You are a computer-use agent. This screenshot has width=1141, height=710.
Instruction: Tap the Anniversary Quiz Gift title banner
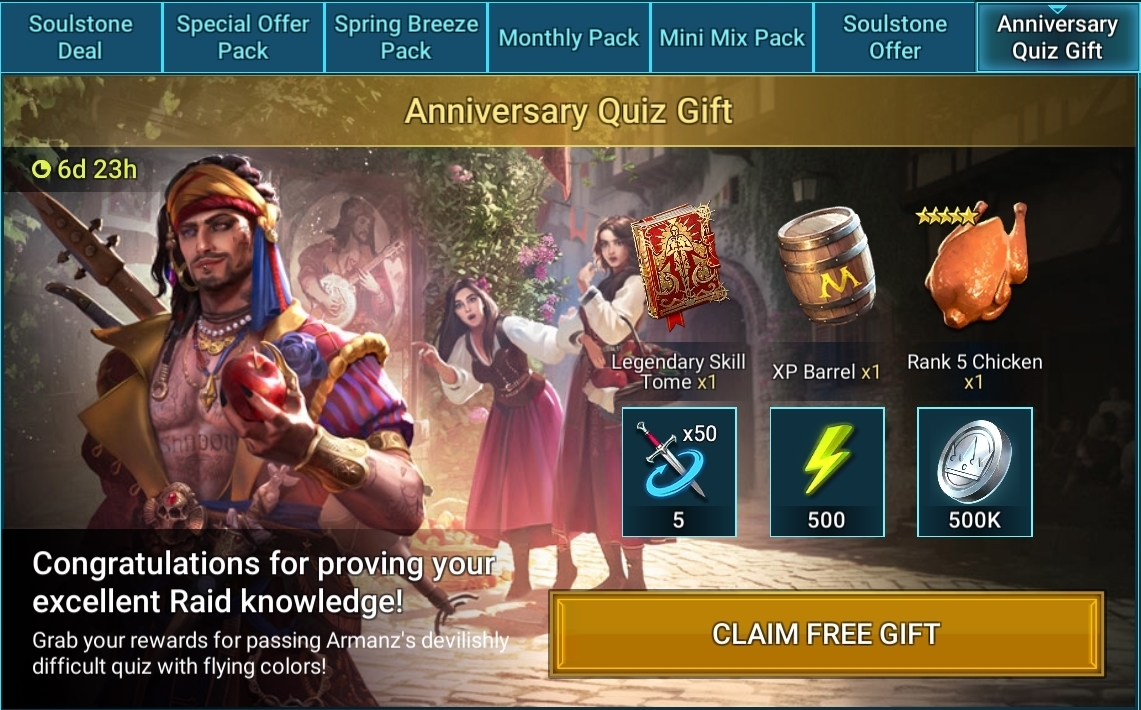(569, 111)
